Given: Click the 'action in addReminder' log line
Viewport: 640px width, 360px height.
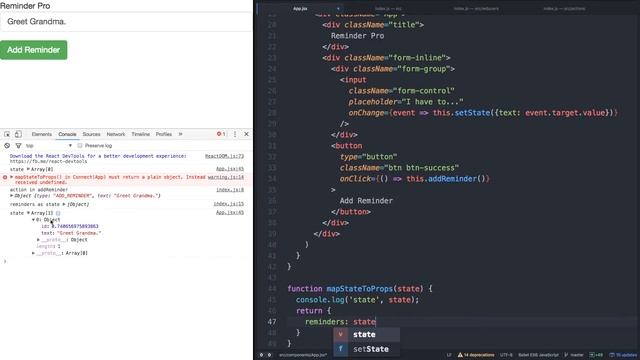Looking at the screenshot, I should (39, 190).
